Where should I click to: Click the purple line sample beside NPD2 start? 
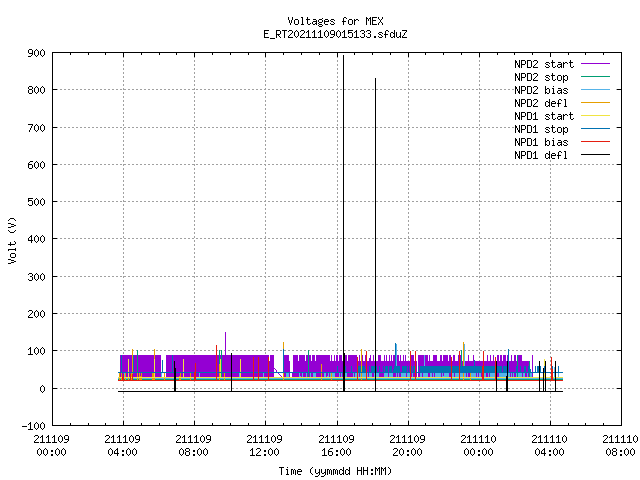click(596, 64)
